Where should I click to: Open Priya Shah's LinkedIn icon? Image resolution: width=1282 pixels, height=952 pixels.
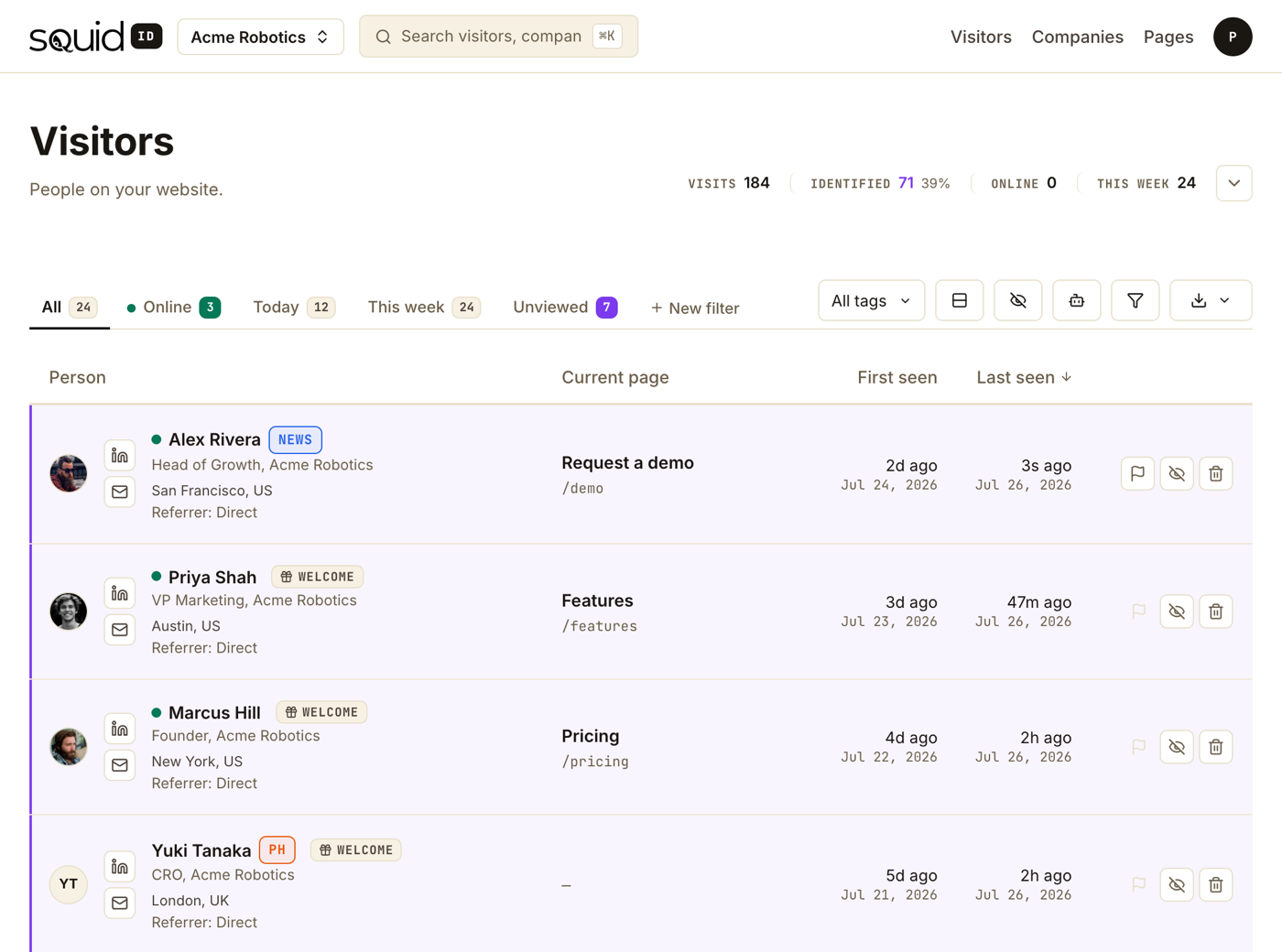click(120, 593)
